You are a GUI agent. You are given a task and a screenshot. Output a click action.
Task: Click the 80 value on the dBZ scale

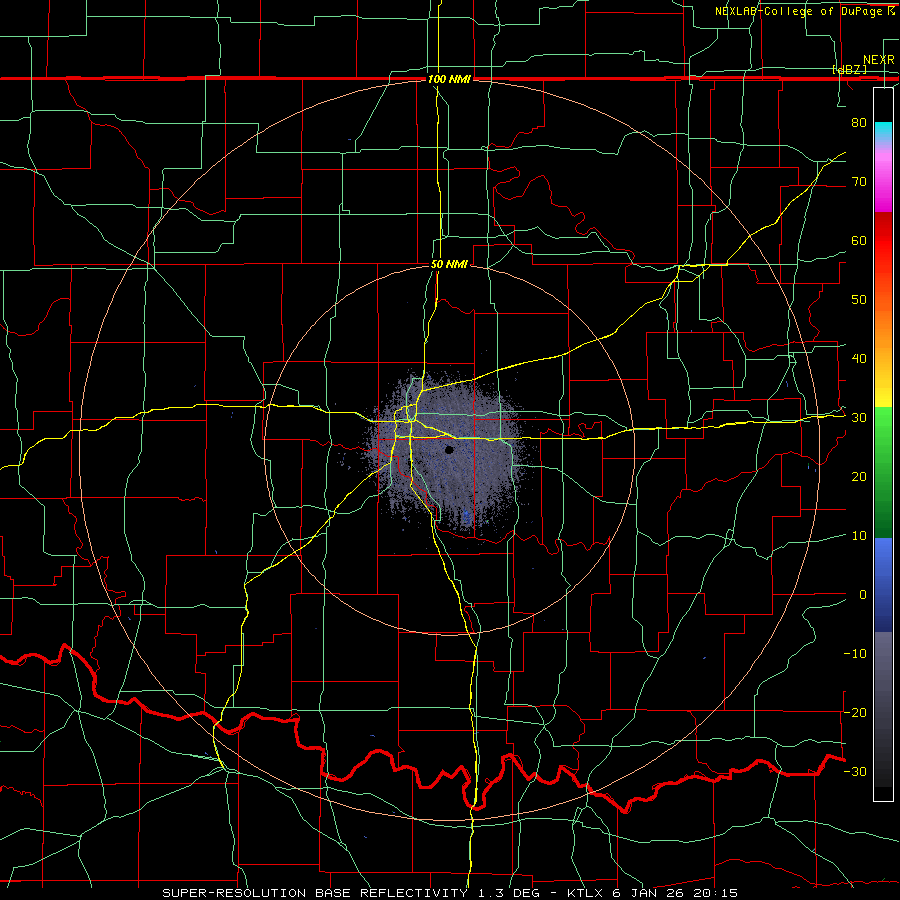pyautogui.click(x=859, y=123)
